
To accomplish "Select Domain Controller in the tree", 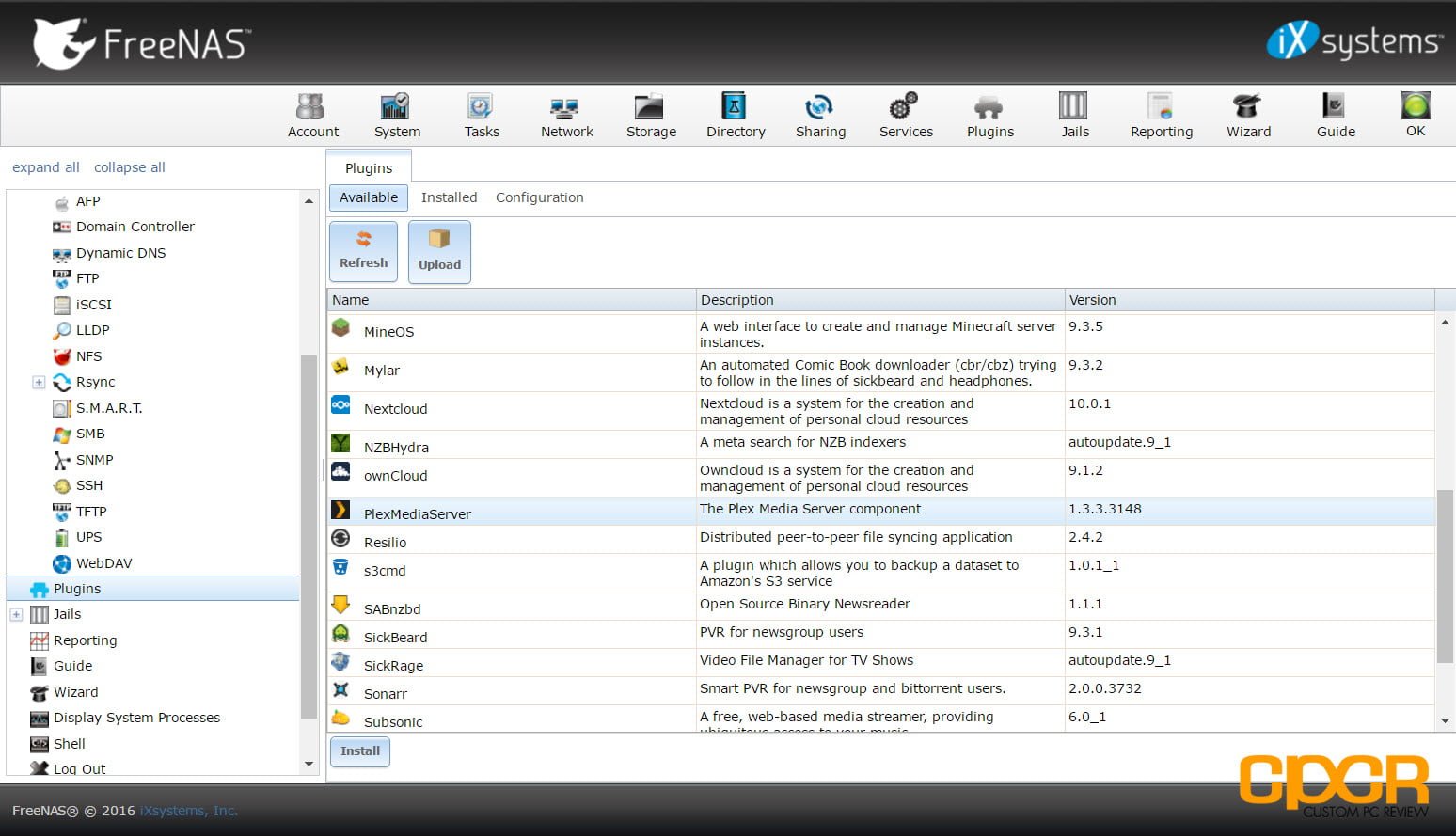I will click(x=135, y=227).
